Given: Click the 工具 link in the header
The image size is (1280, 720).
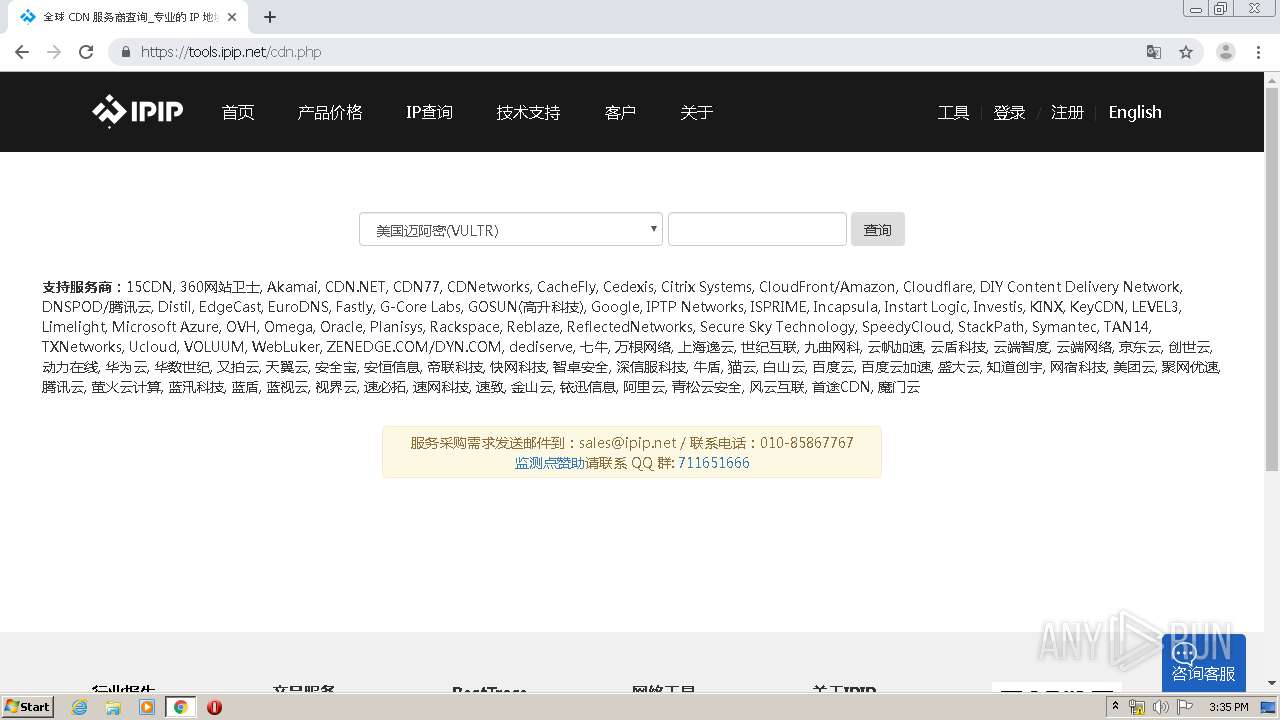Looking at the screenshot, I should [x=953, y=112].
